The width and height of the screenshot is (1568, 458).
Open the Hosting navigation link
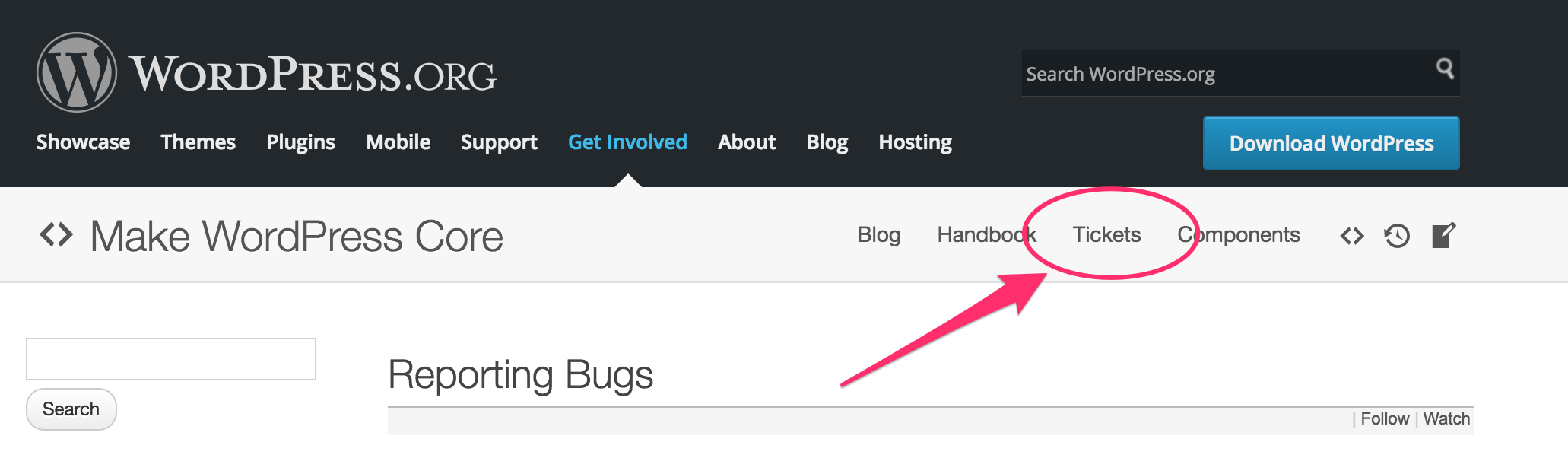915,143
